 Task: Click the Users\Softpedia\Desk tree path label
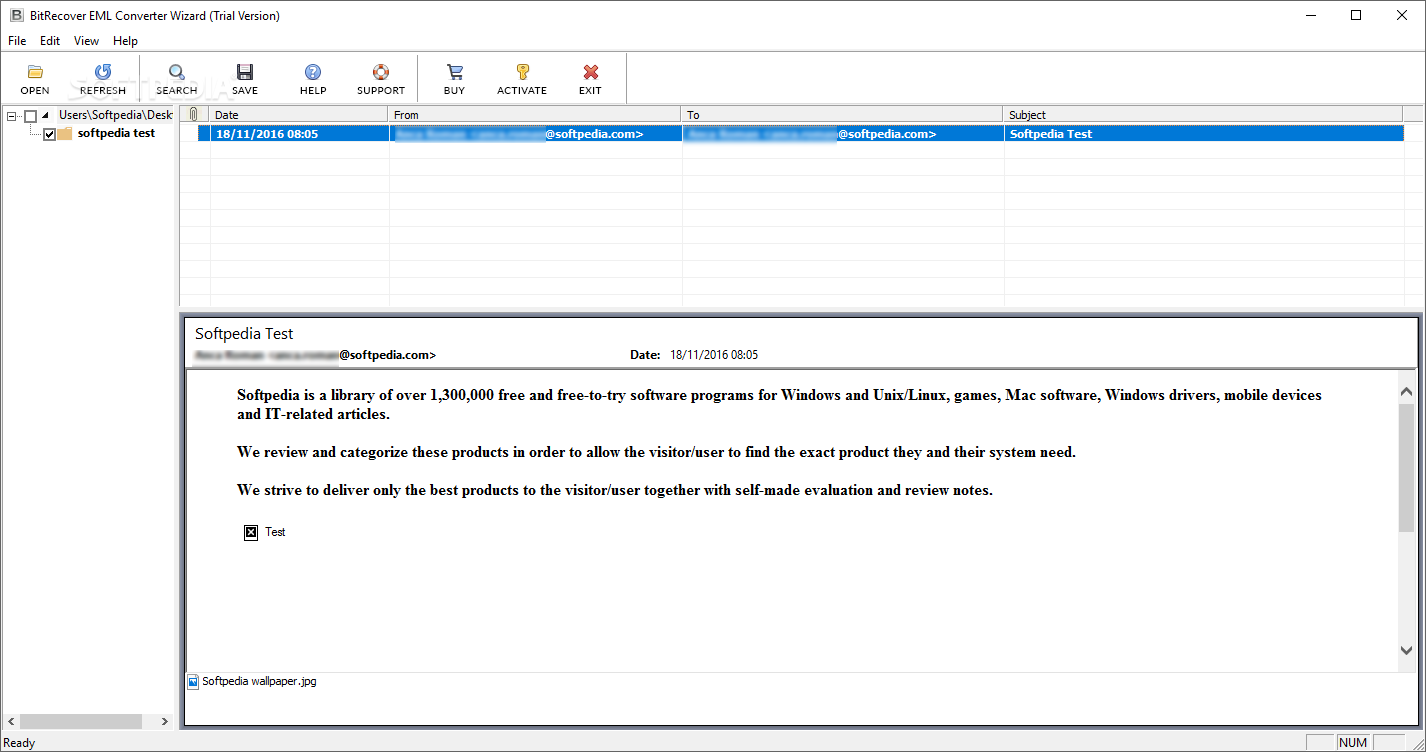click(115, 116)
